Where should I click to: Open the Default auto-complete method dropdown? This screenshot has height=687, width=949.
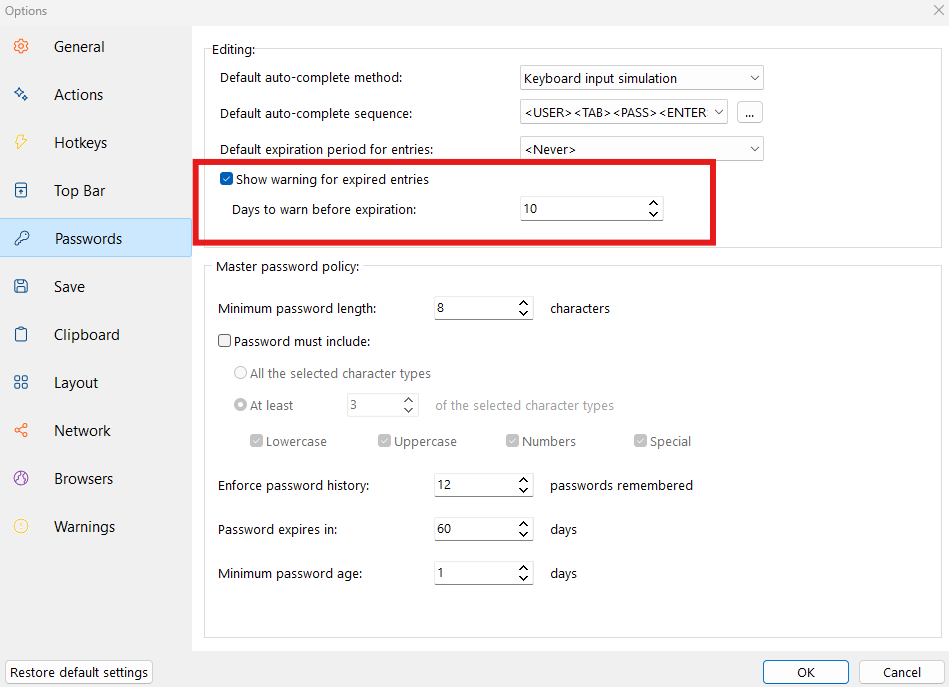(642, 78)
